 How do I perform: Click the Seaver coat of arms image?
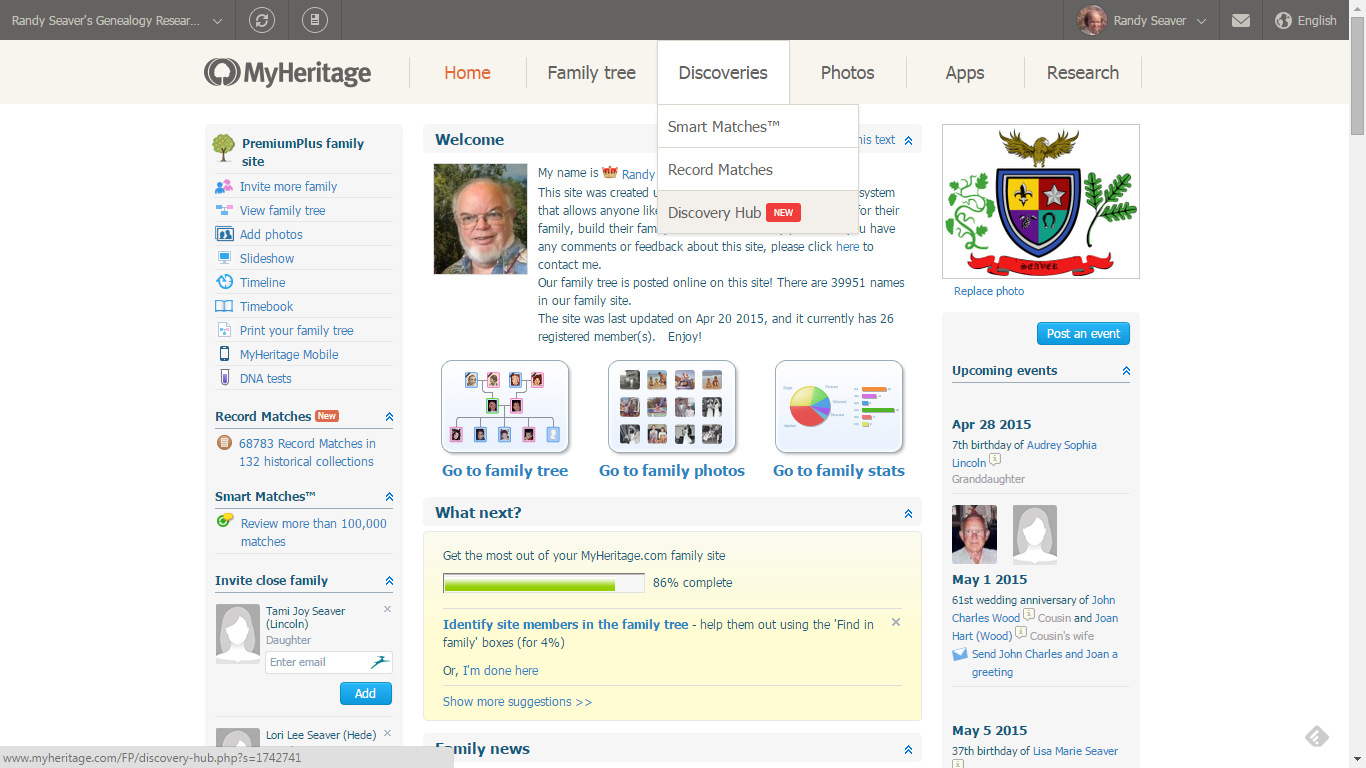pyautogui.click(x=1041, y=202)
